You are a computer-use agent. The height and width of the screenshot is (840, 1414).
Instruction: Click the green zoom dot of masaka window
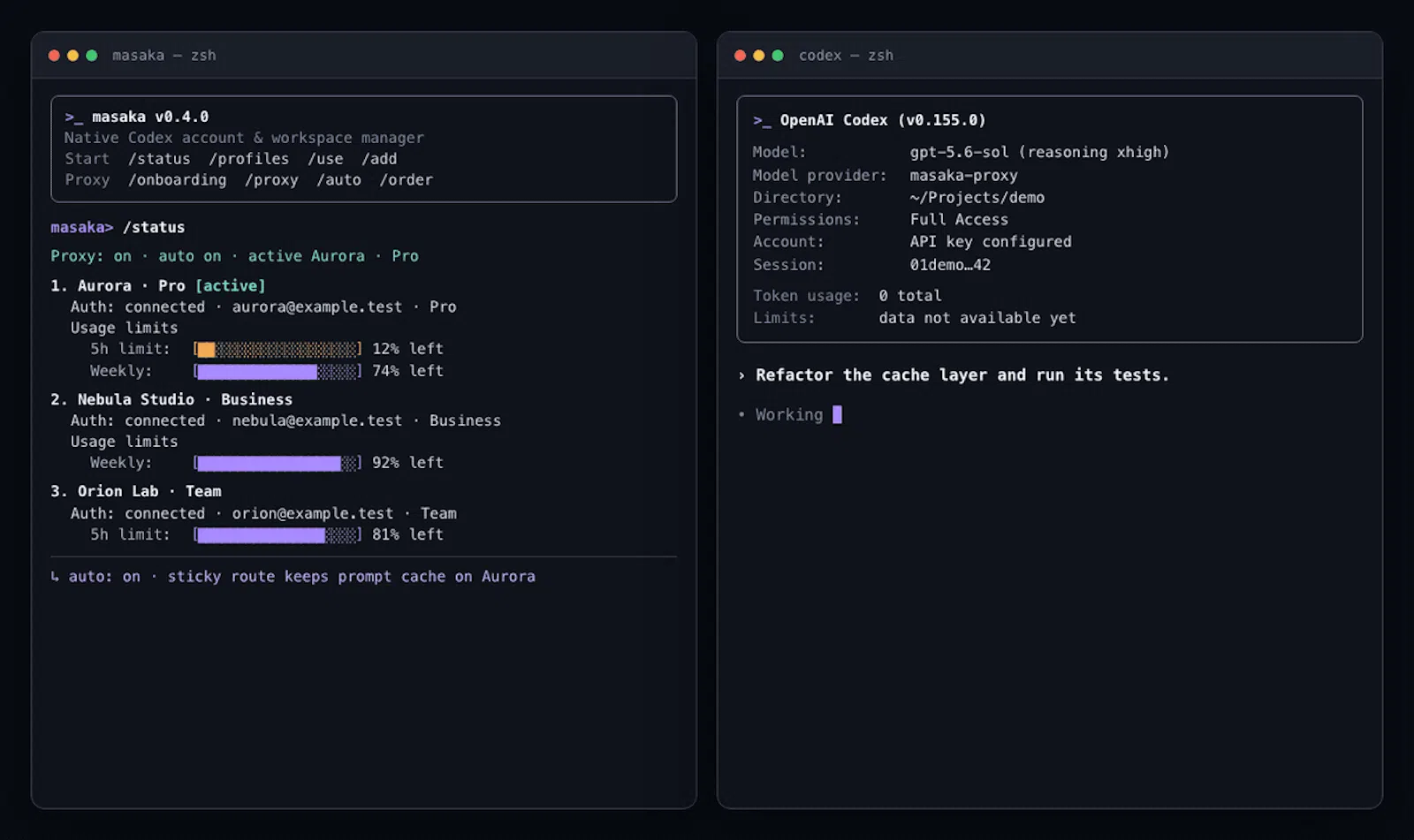tap(91, 56)
